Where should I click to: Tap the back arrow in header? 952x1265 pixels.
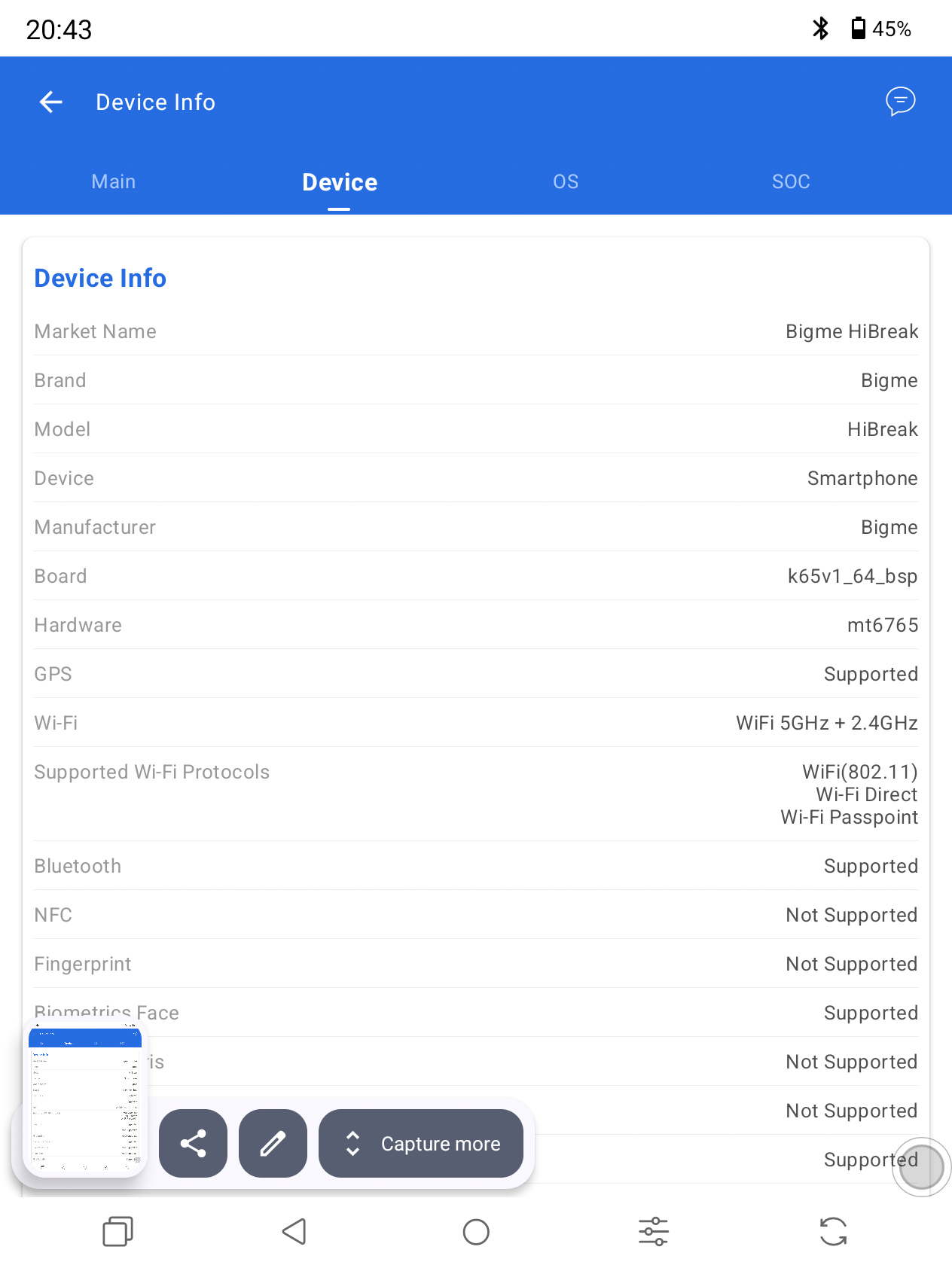point(50,102)
